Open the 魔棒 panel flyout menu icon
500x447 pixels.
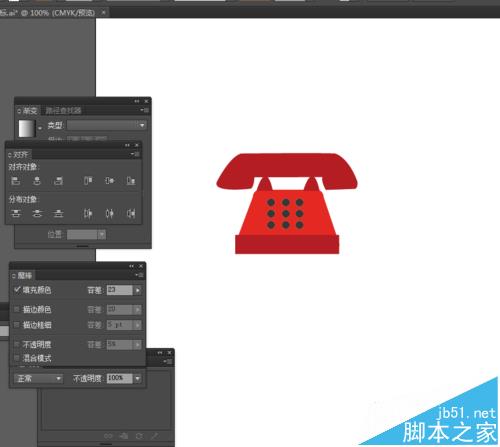coord(139,275)
